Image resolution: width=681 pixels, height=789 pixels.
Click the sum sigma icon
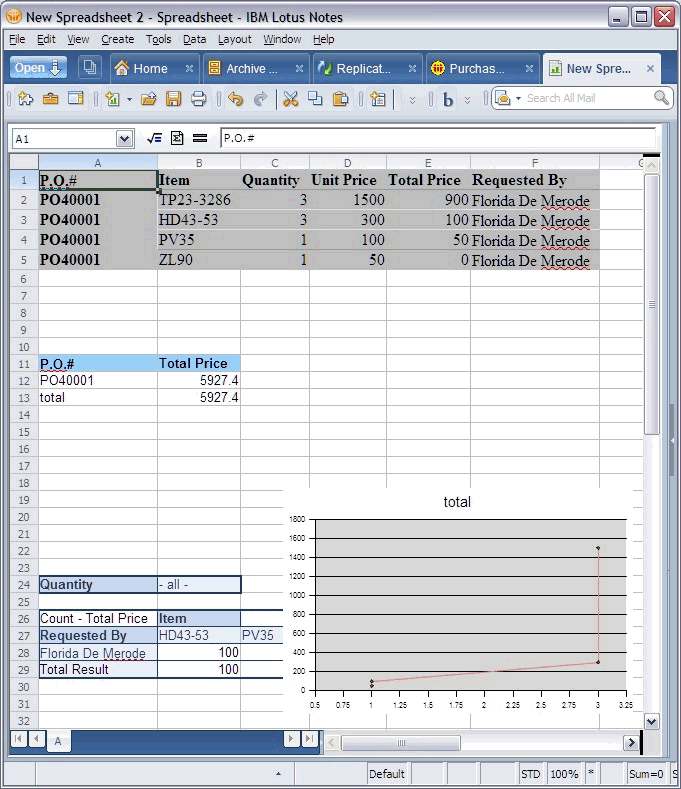coord(177,138)
